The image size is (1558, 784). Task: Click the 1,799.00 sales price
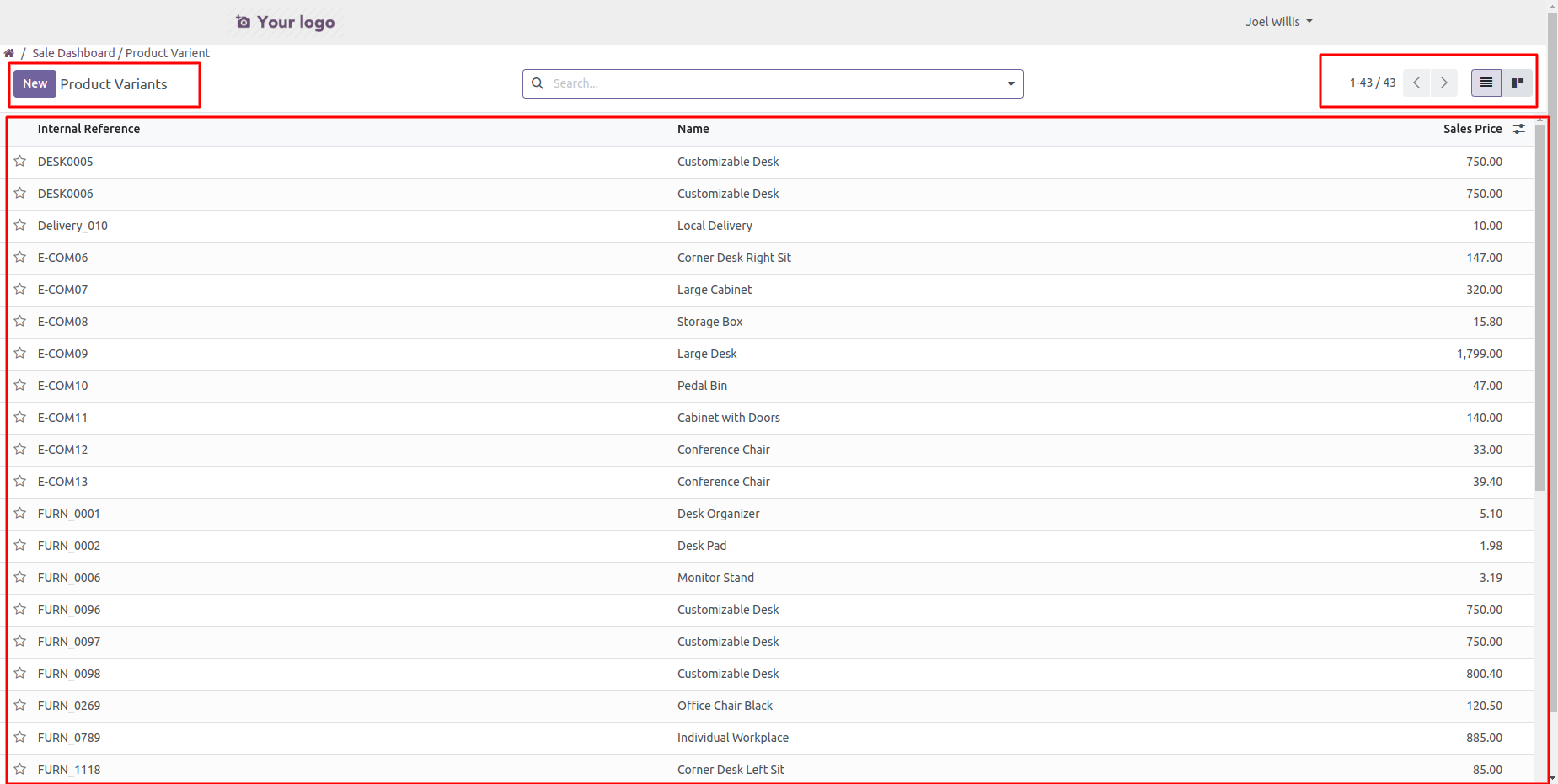click(x=1479, y=354)
